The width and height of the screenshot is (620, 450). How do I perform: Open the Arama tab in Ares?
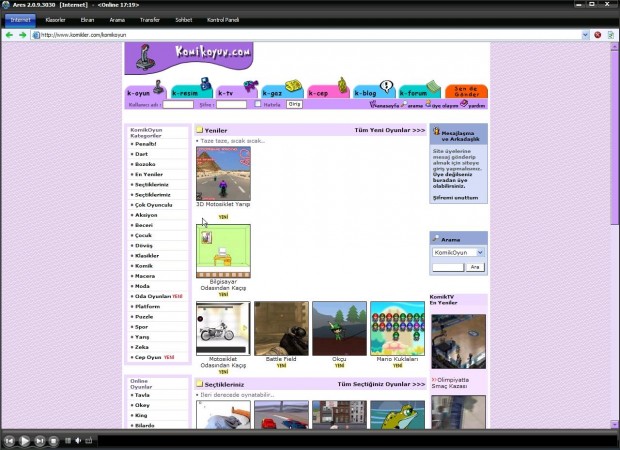[117, 20]
